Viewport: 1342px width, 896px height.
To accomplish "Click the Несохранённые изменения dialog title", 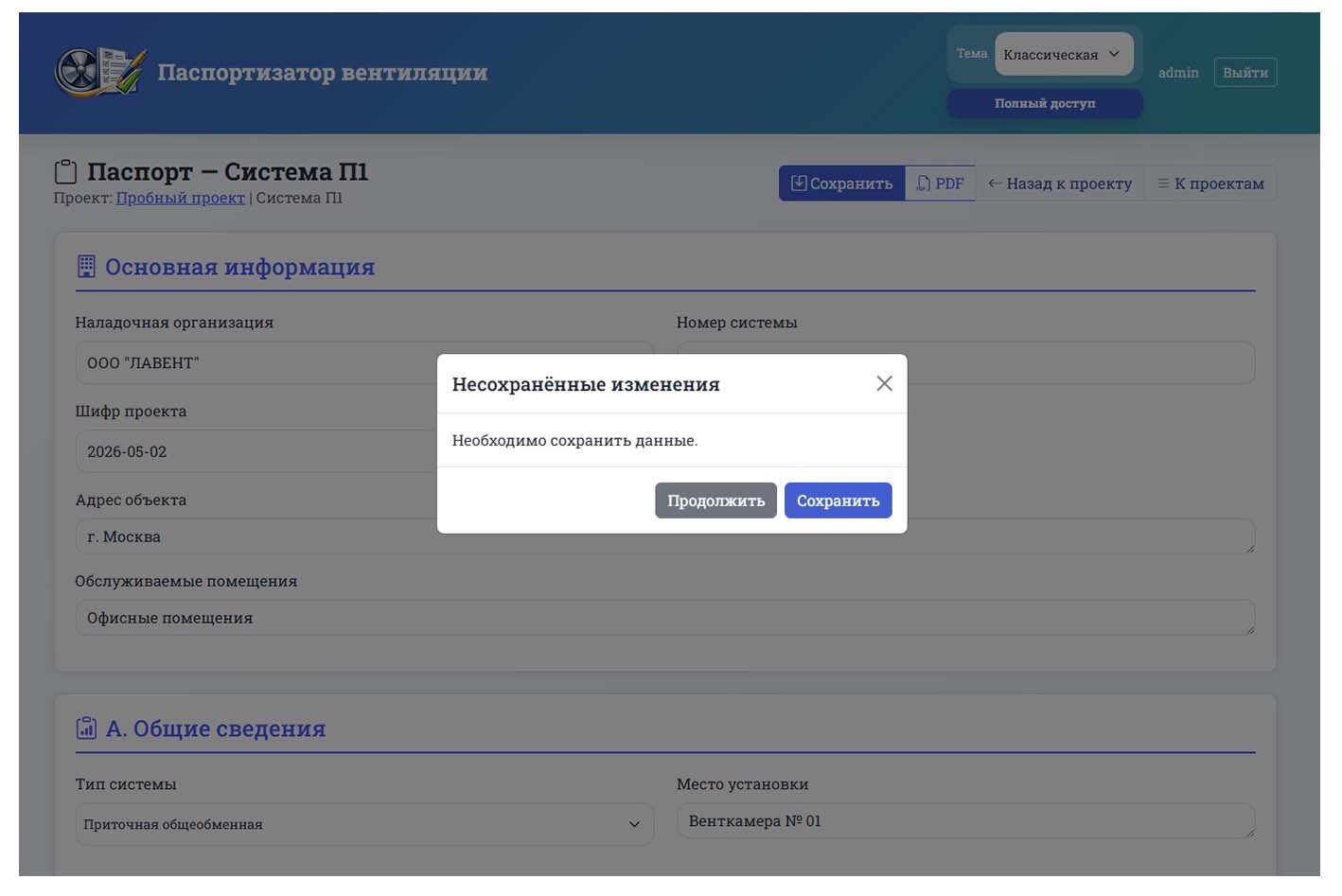I will pos(586,384).
